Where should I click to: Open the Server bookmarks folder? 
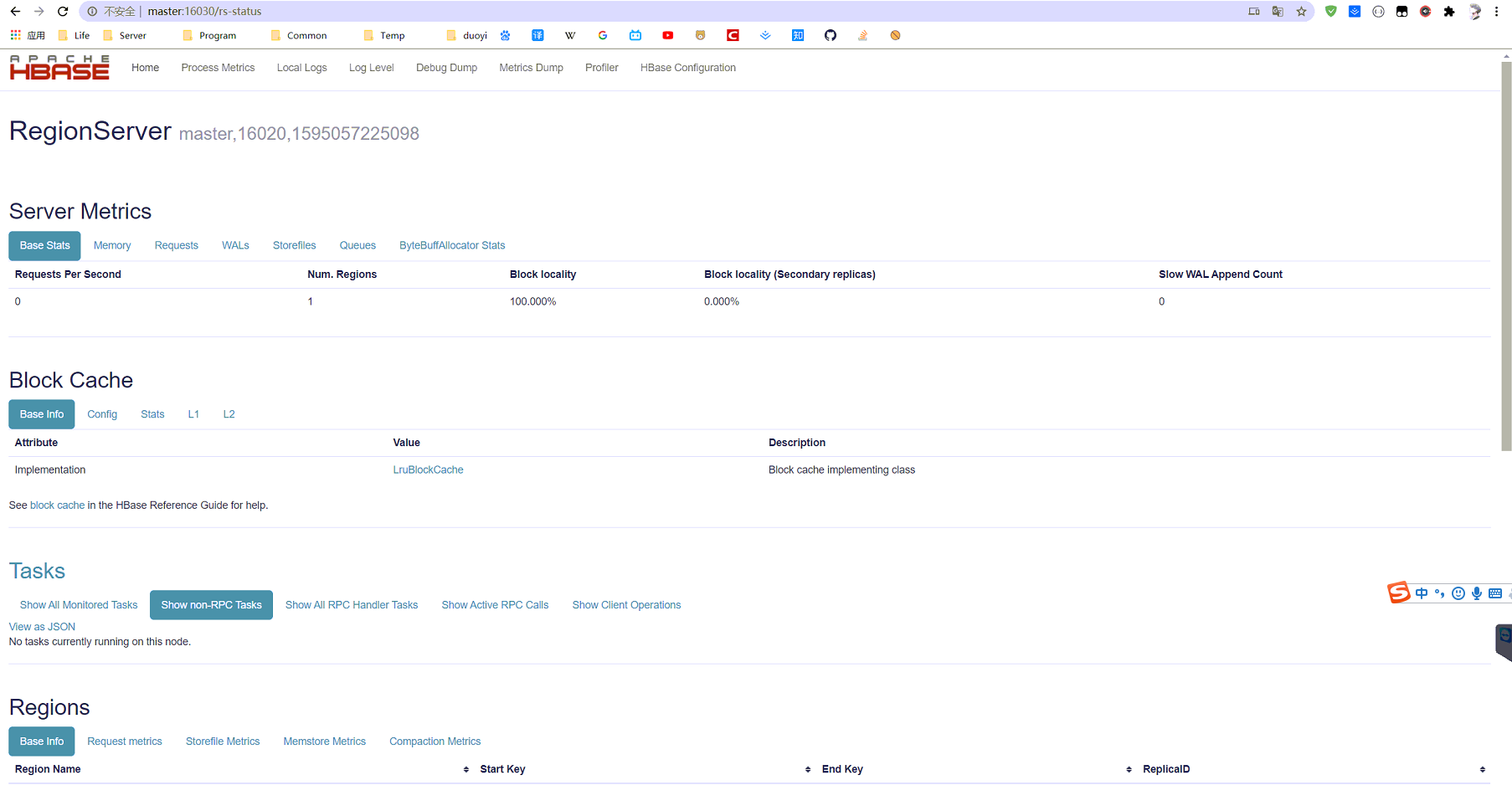click(x=124, y=35)
